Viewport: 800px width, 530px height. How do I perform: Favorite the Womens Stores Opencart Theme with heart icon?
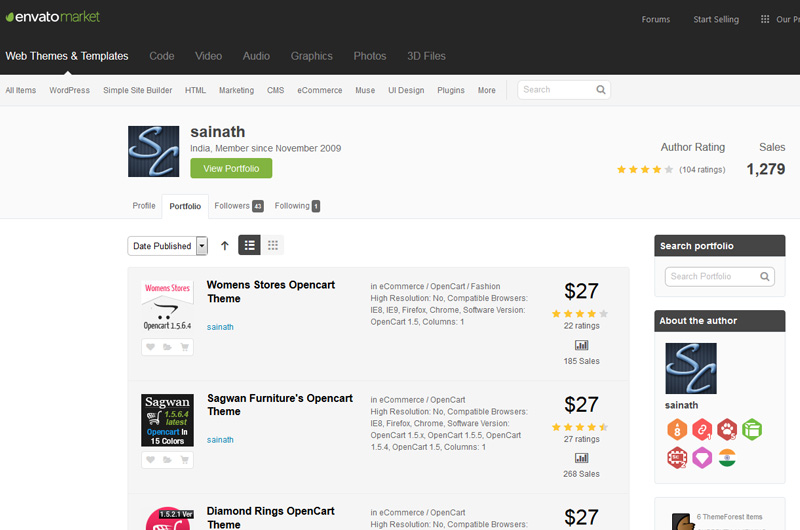point(151,347)
